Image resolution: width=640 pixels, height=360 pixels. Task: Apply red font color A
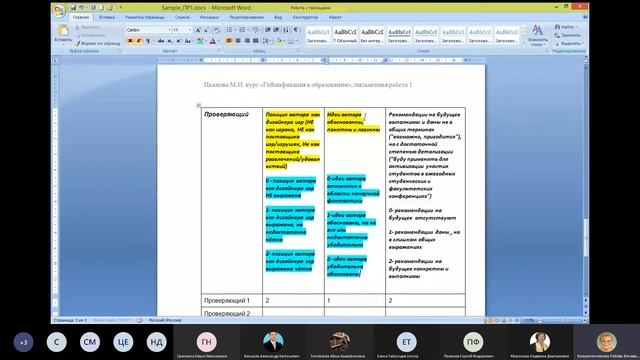212,41
